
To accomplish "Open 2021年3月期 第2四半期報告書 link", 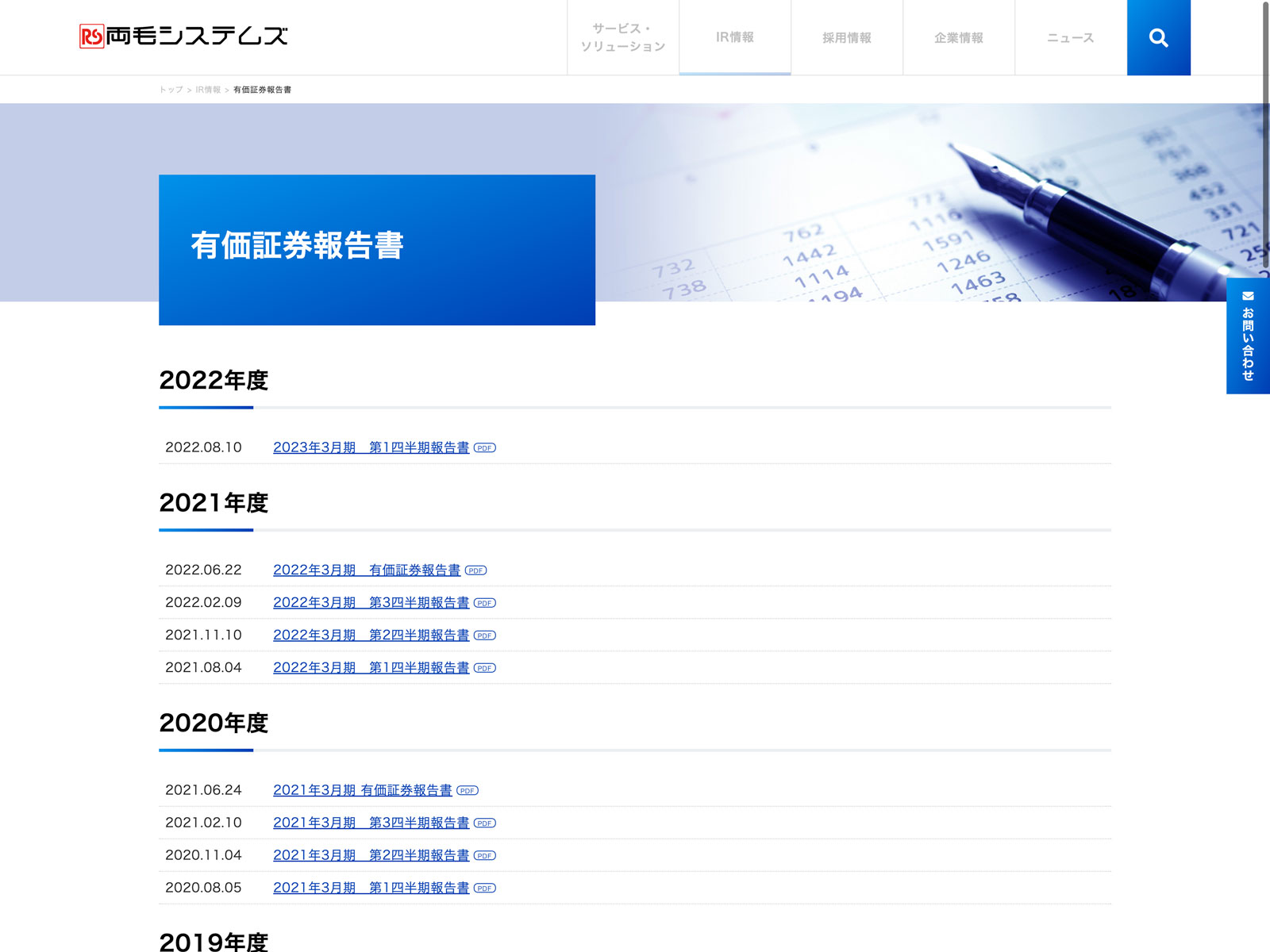I will pos(371,855).
